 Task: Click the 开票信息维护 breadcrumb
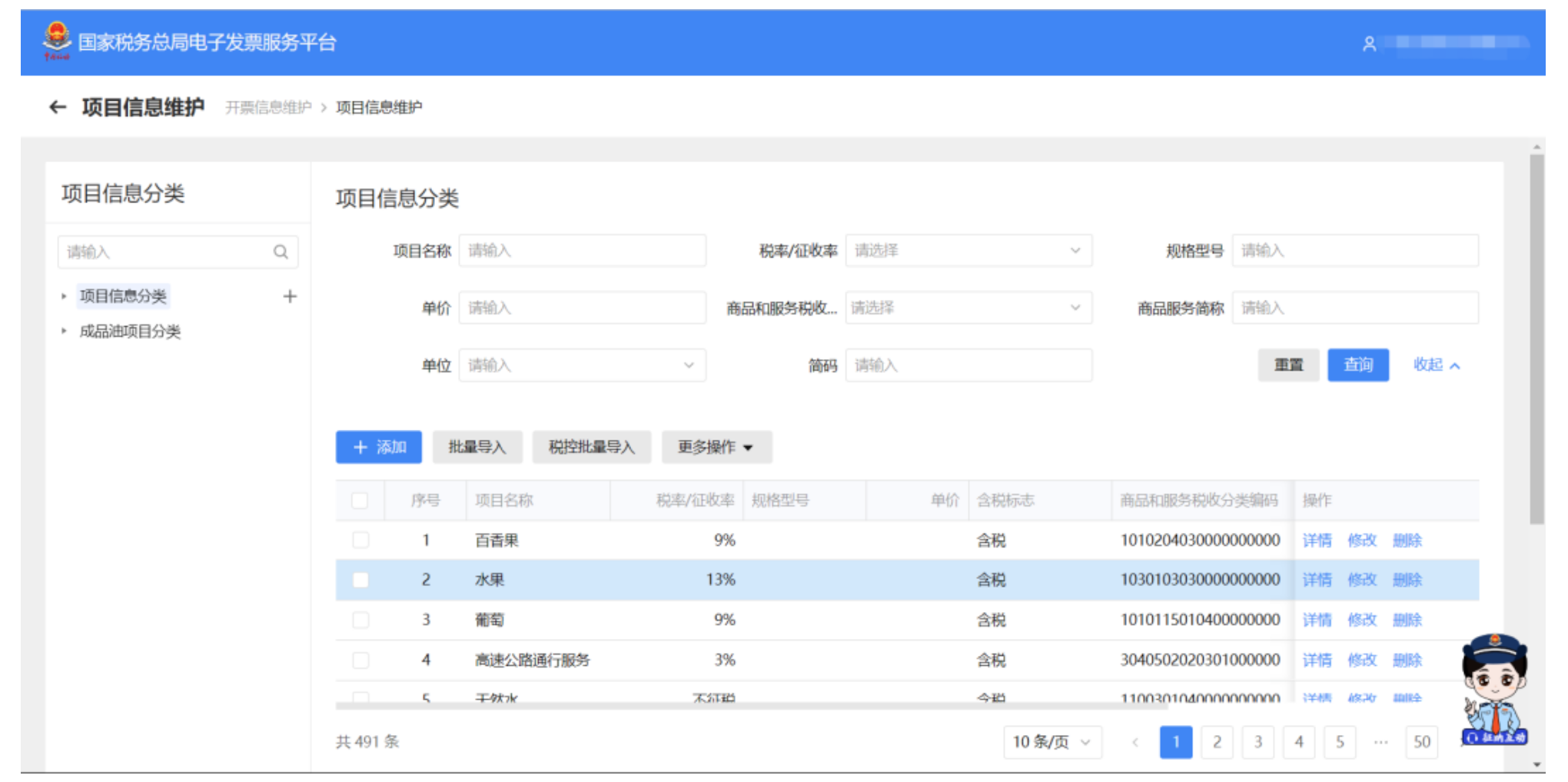pyautogui.click(x=269, y=107)
